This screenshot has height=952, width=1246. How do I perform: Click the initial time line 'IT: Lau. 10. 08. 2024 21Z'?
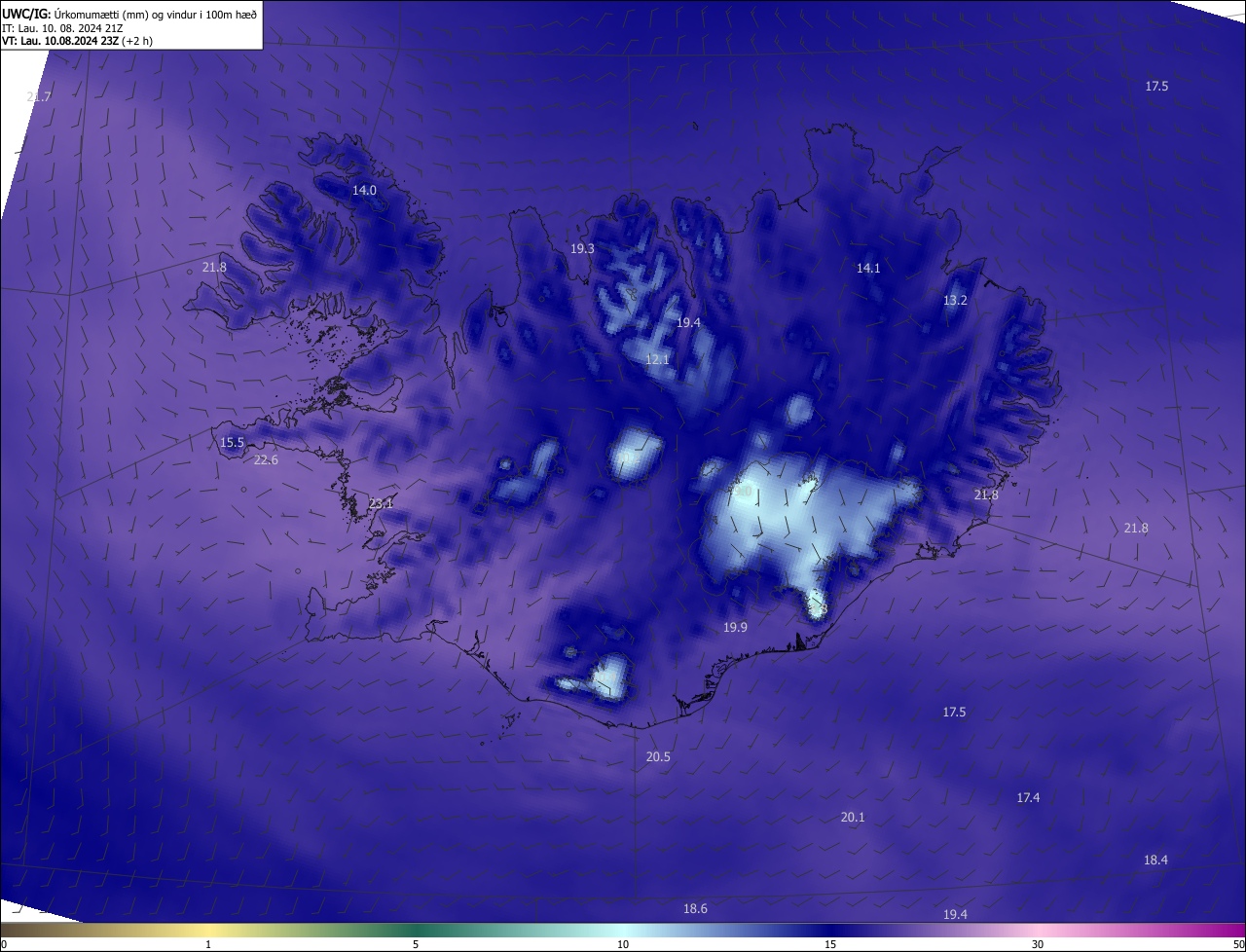[64, 27]
